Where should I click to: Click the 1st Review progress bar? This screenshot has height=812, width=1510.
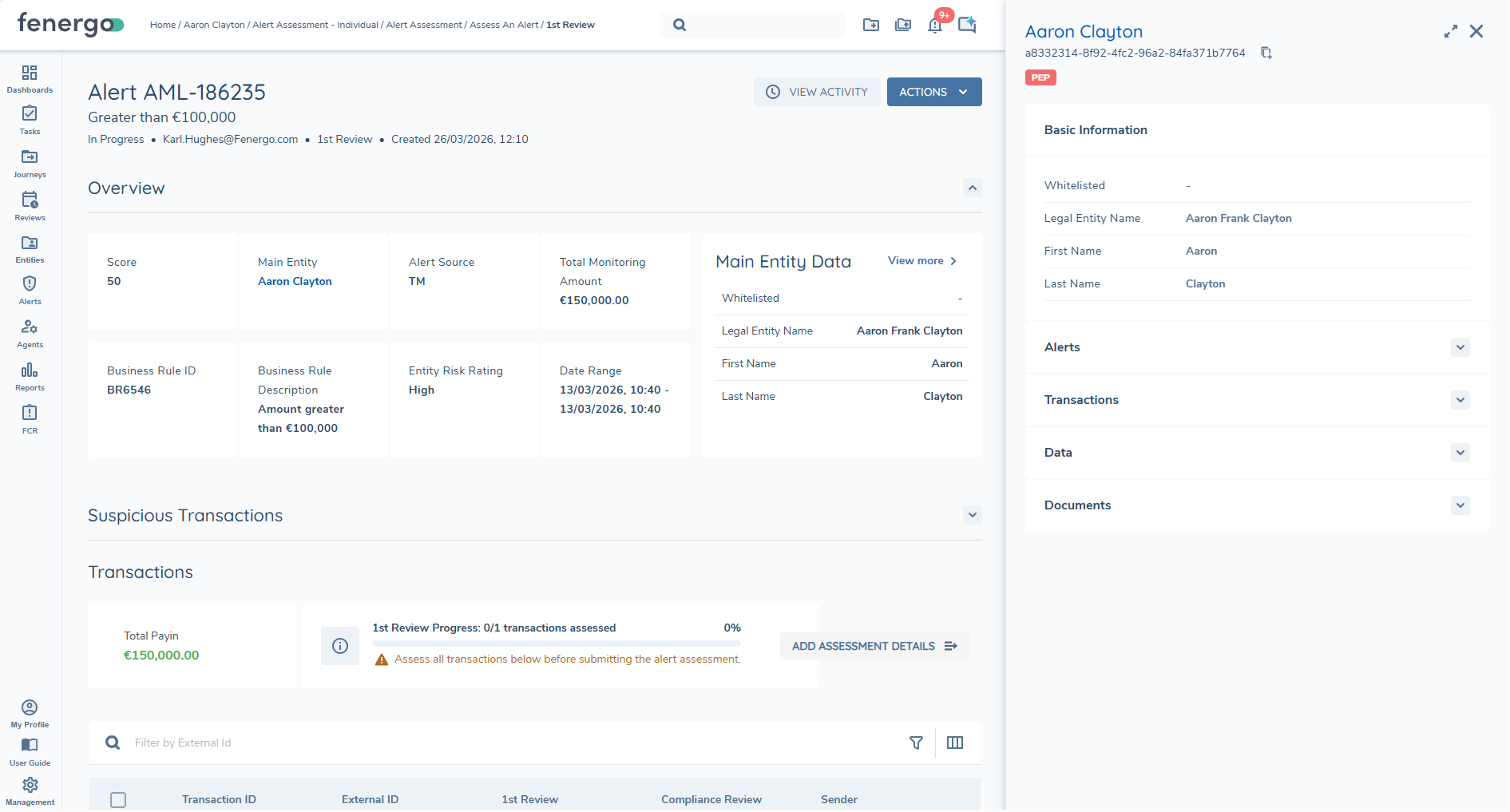[557, 644]
